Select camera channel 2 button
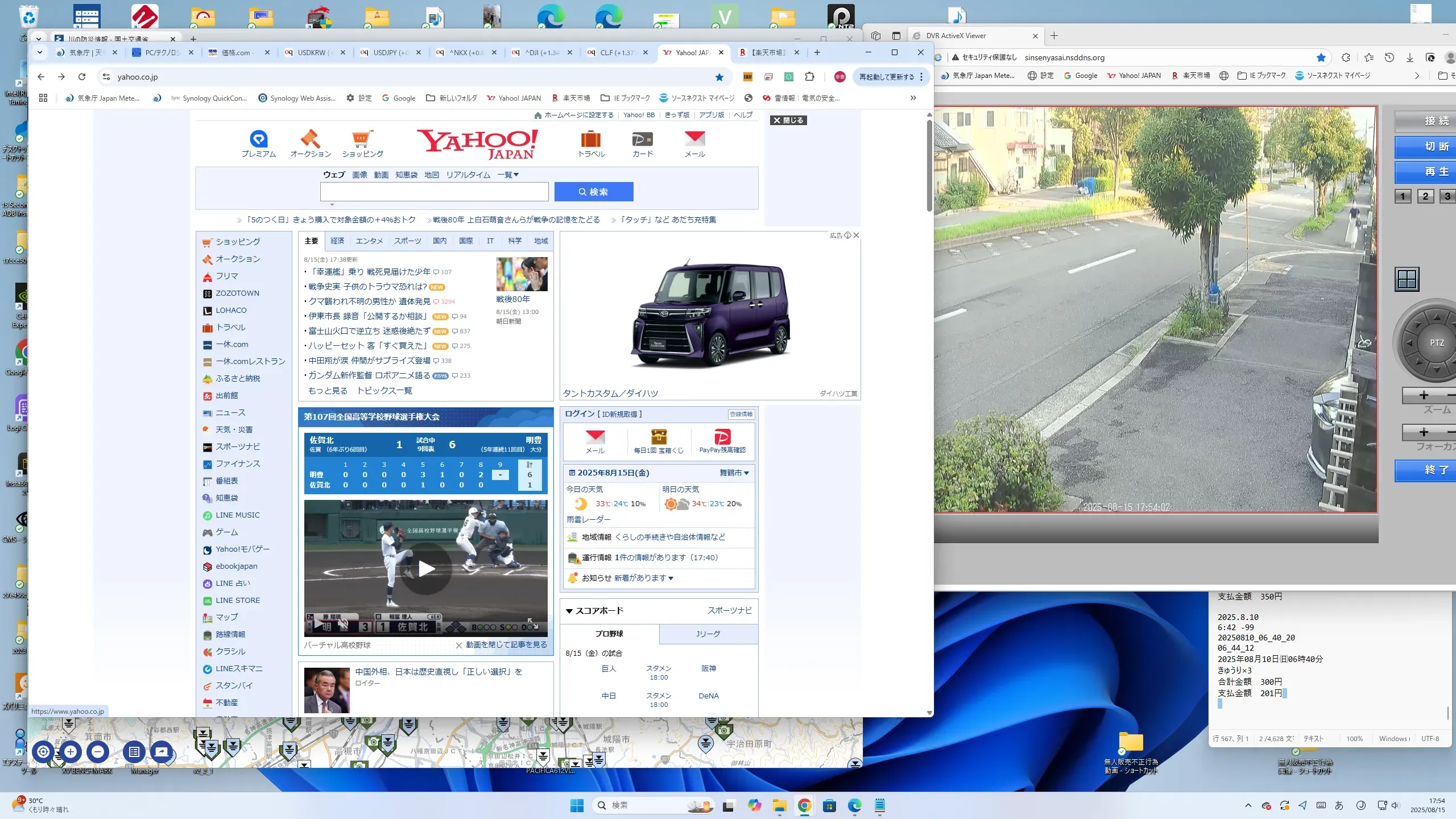 pos(1425,196)
